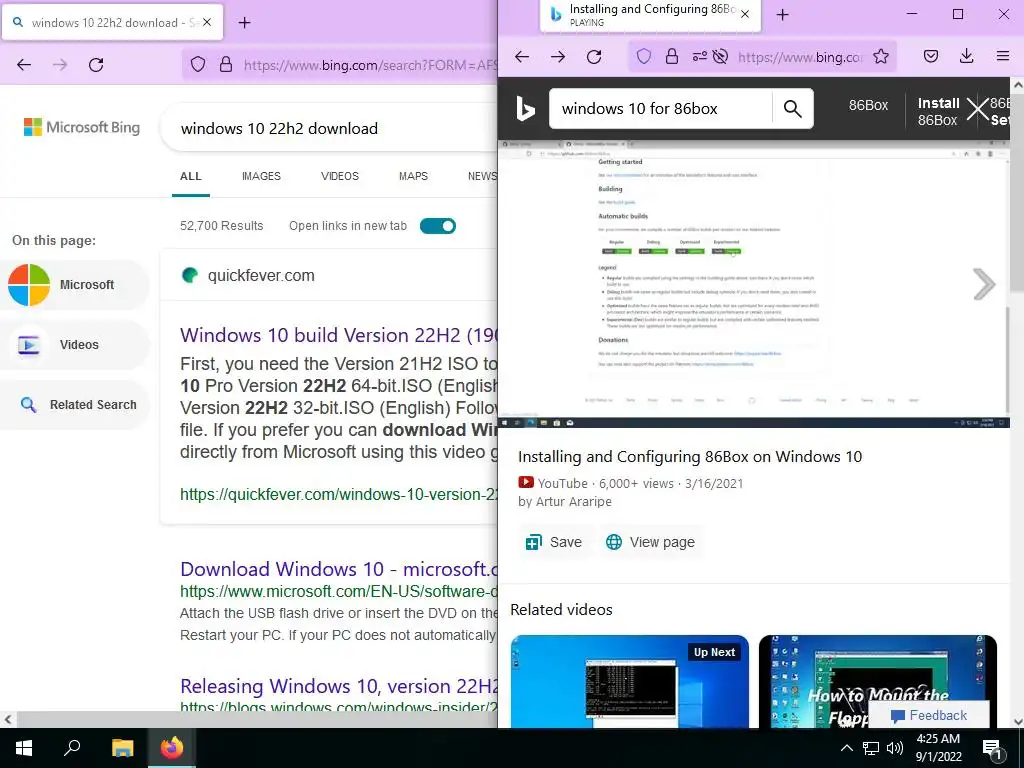Go to next video with right chevron
This screenshot has width=1024, height=768.
(984, 284)
